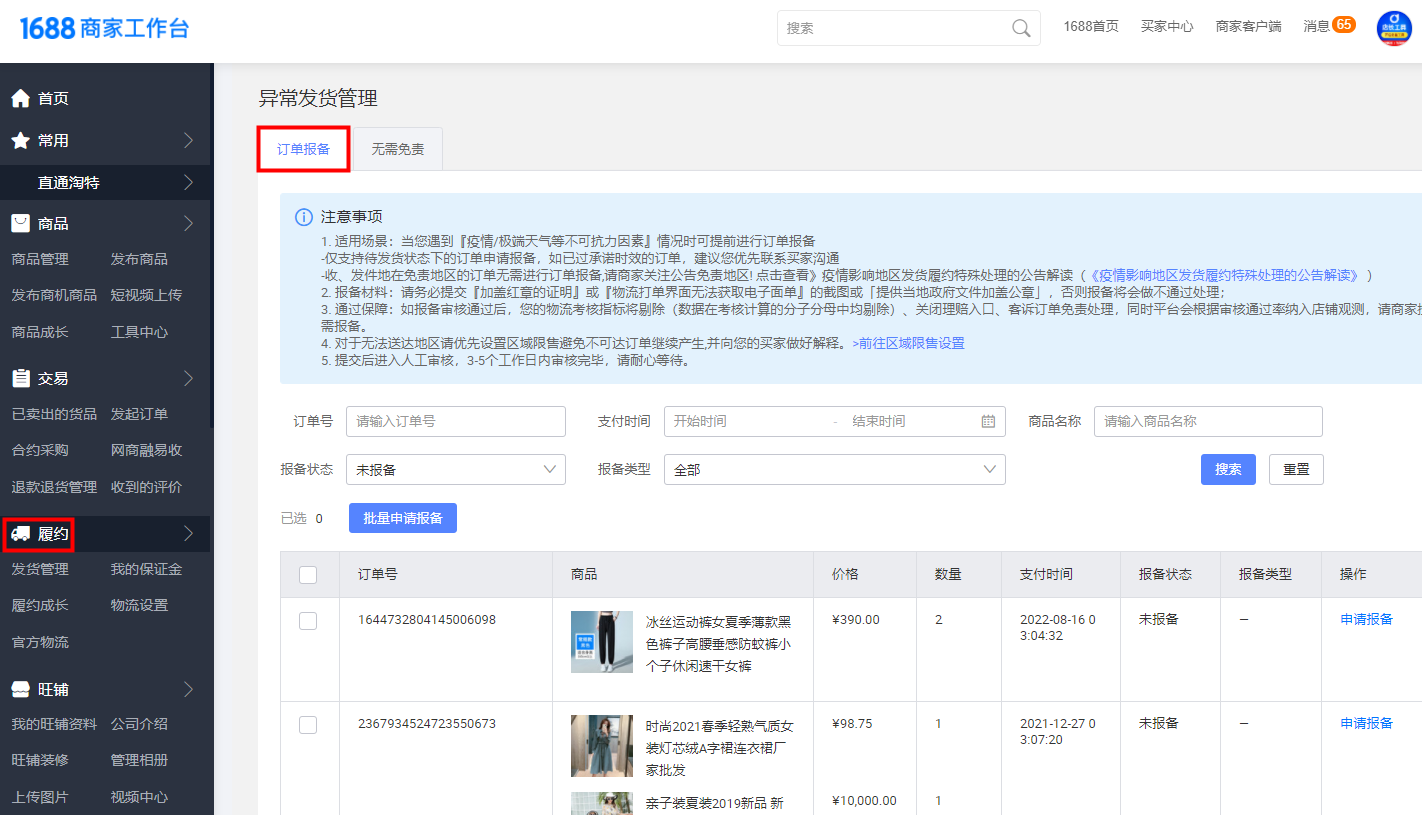Focus the 订单号 input field
1422x815 pixels.
coord(456,421)
